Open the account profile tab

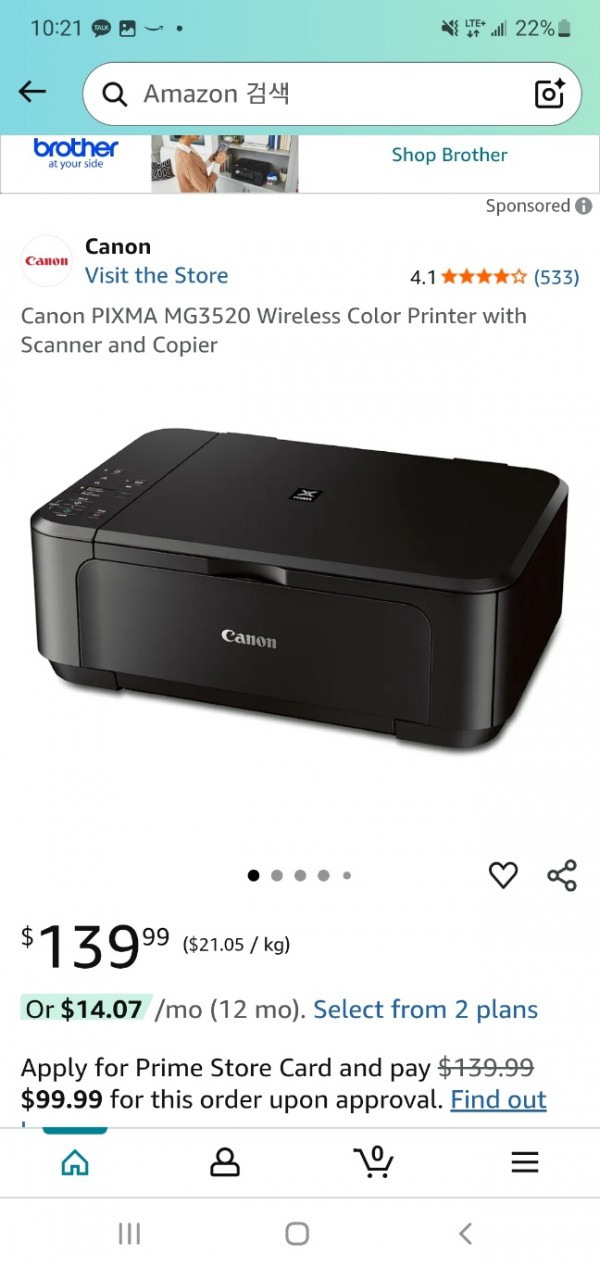tap(225, 1162)
